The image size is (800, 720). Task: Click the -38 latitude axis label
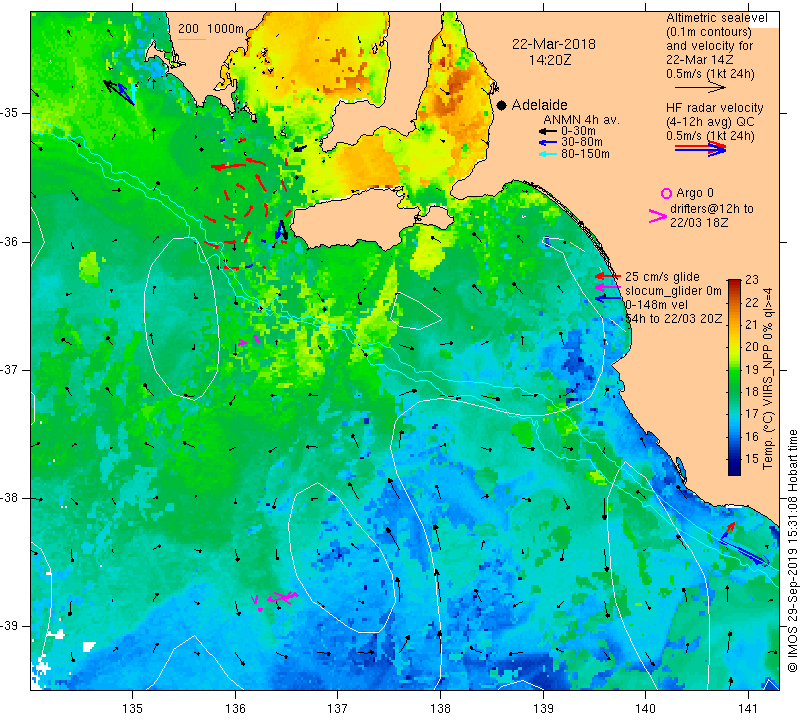point(10,498)
